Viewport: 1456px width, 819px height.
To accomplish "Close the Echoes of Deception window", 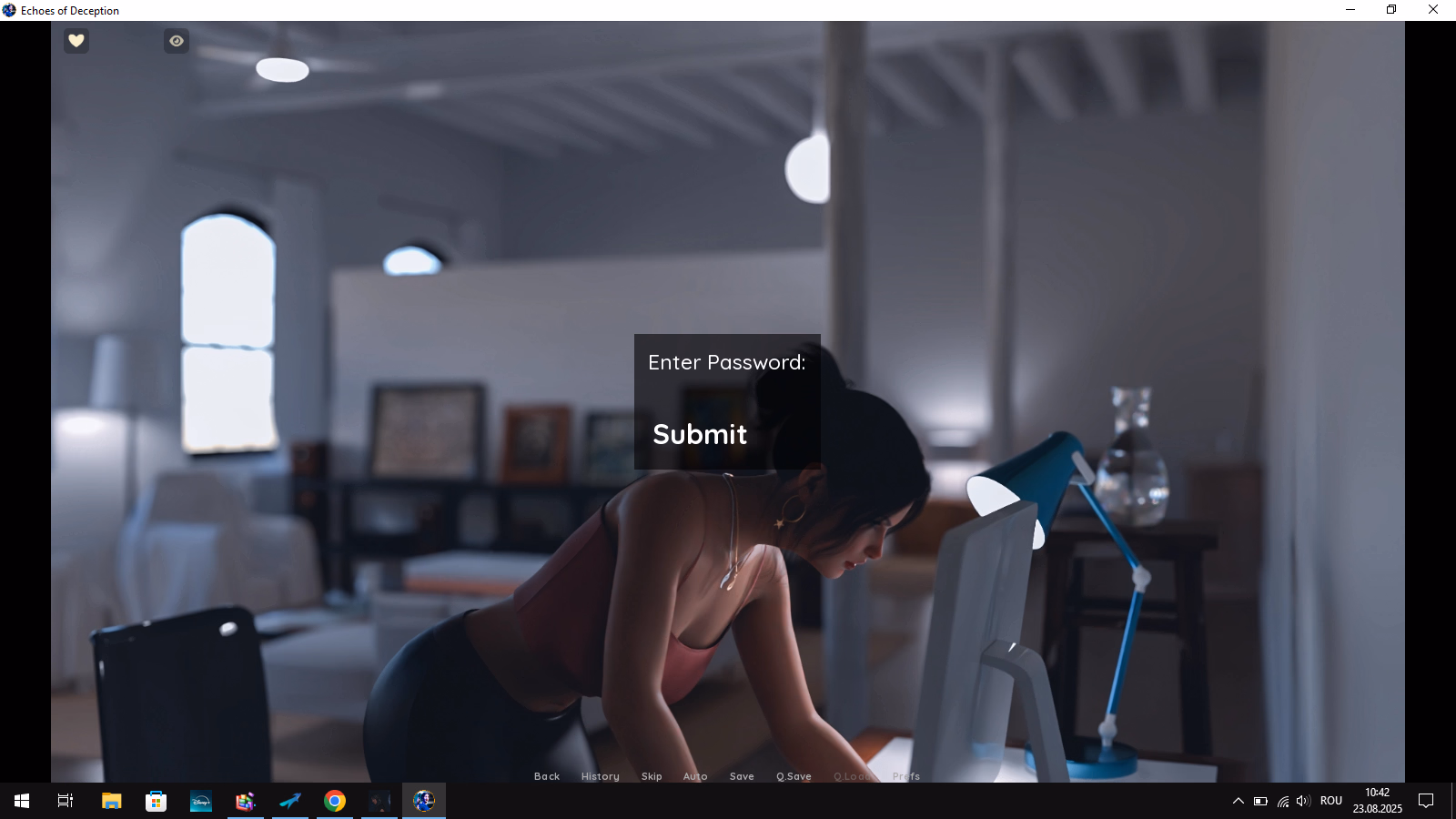I will click(x=1433, y=10).
